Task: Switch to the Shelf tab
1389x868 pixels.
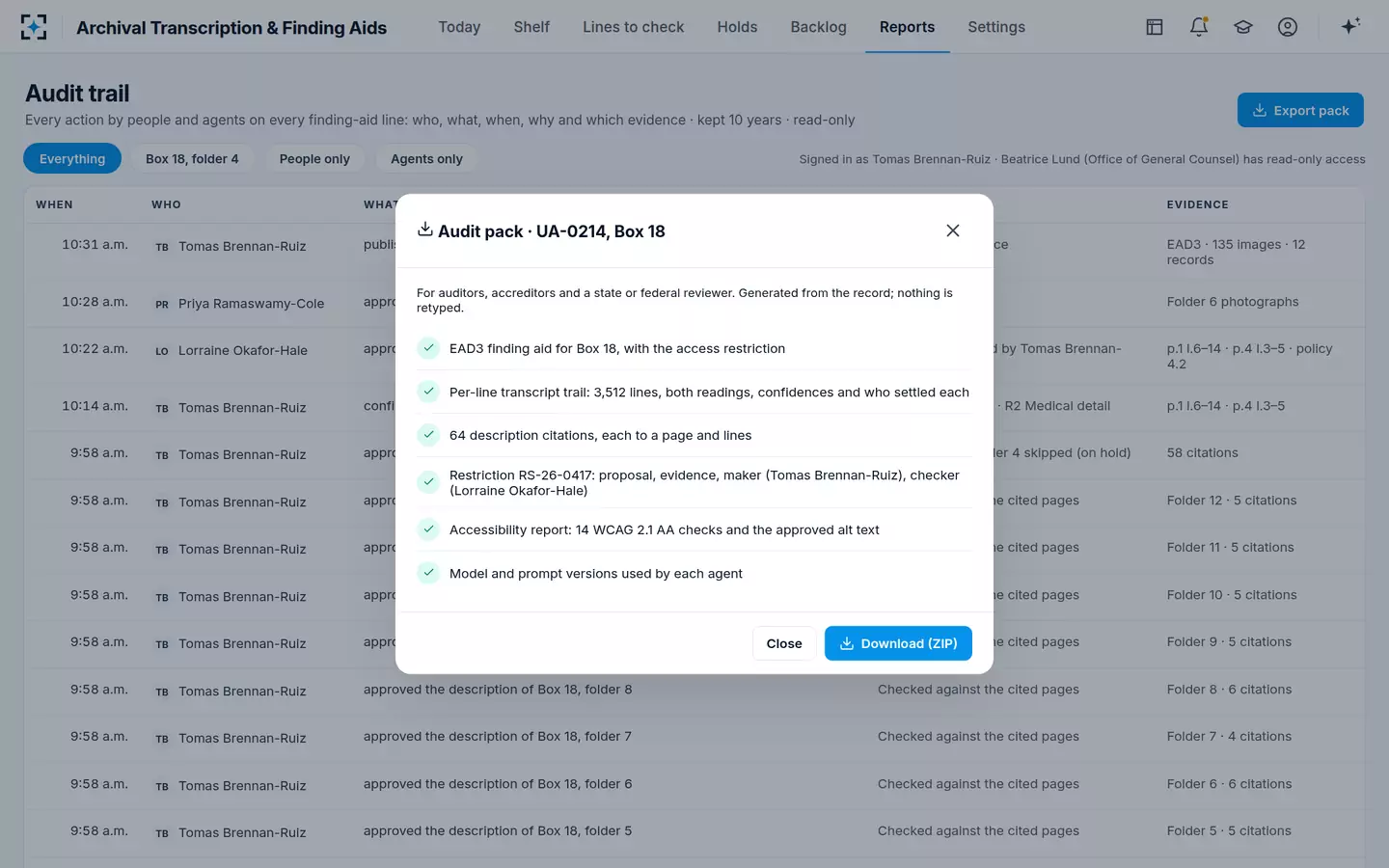Action: [x=531, y=27]
